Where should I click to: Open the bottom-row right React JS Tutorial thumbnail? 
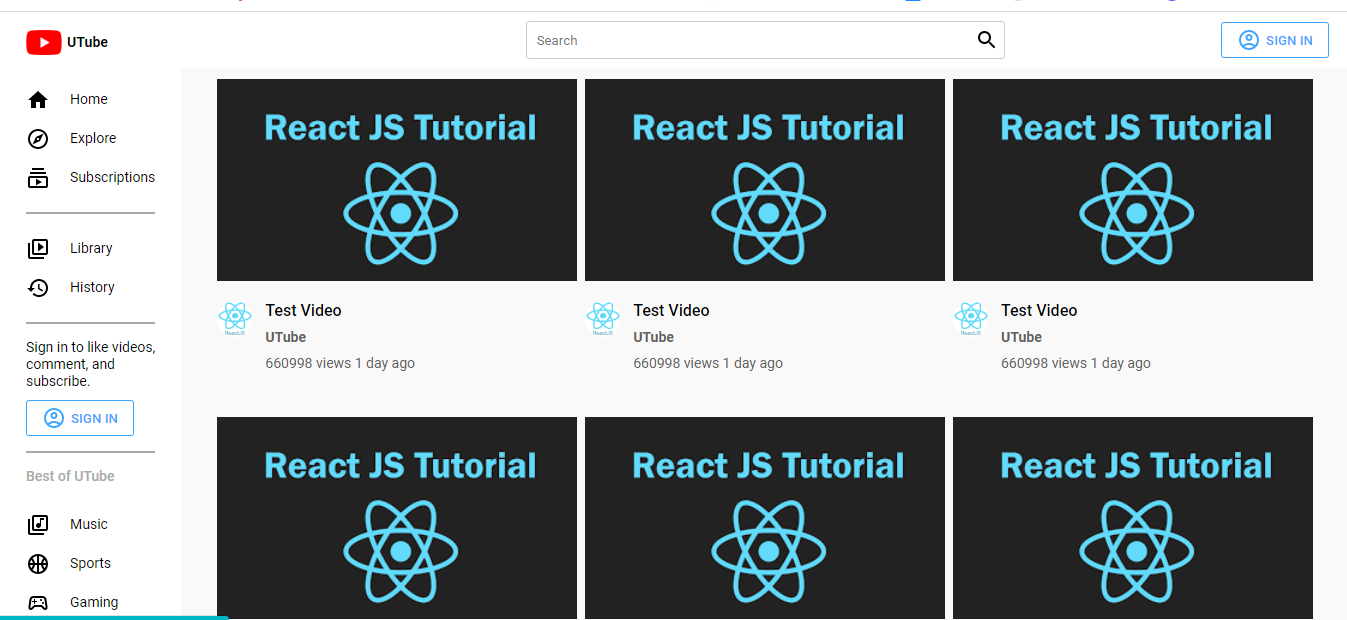(1133, 518)
